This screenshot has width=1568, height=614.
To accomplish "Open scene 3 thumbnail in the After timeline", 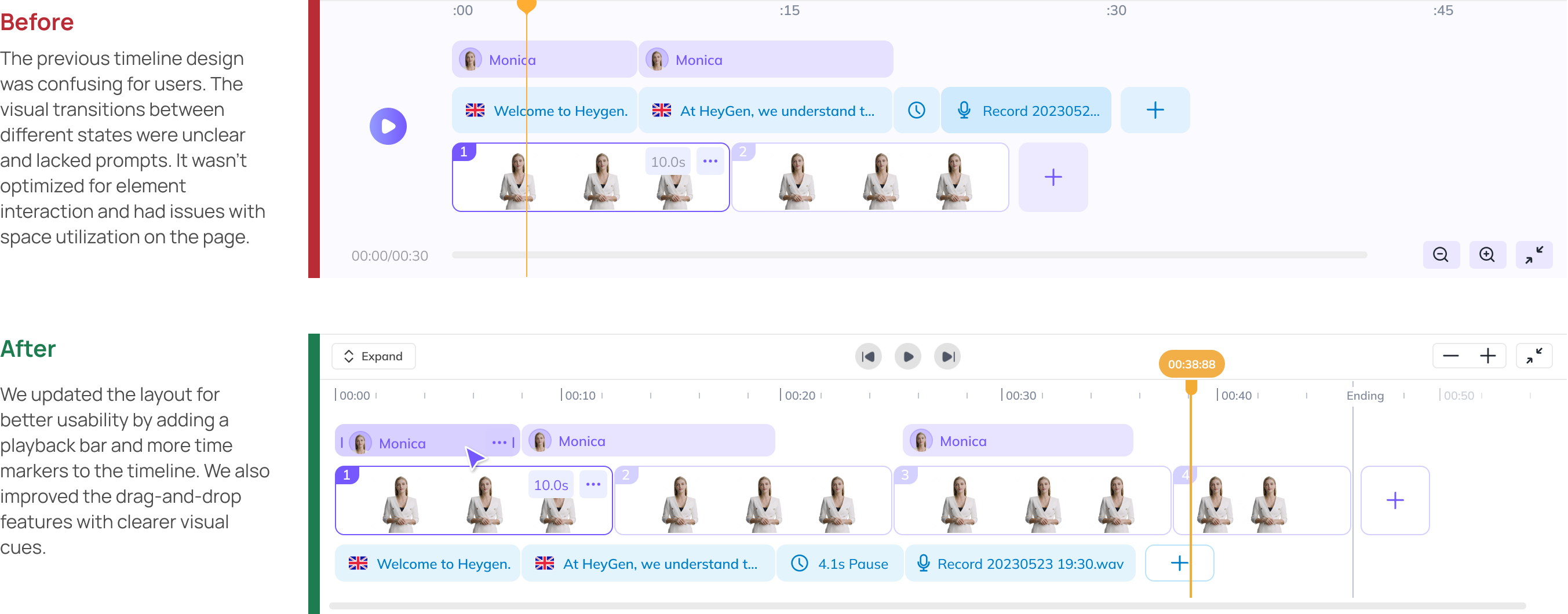I will 1033,501.
